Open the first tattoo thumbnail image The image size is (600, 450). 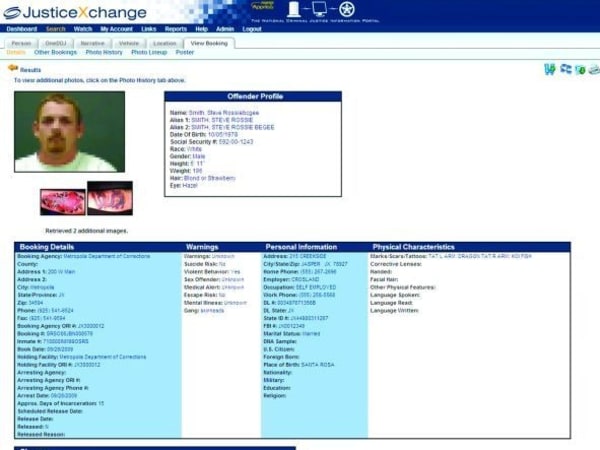(x=62, y=198)
